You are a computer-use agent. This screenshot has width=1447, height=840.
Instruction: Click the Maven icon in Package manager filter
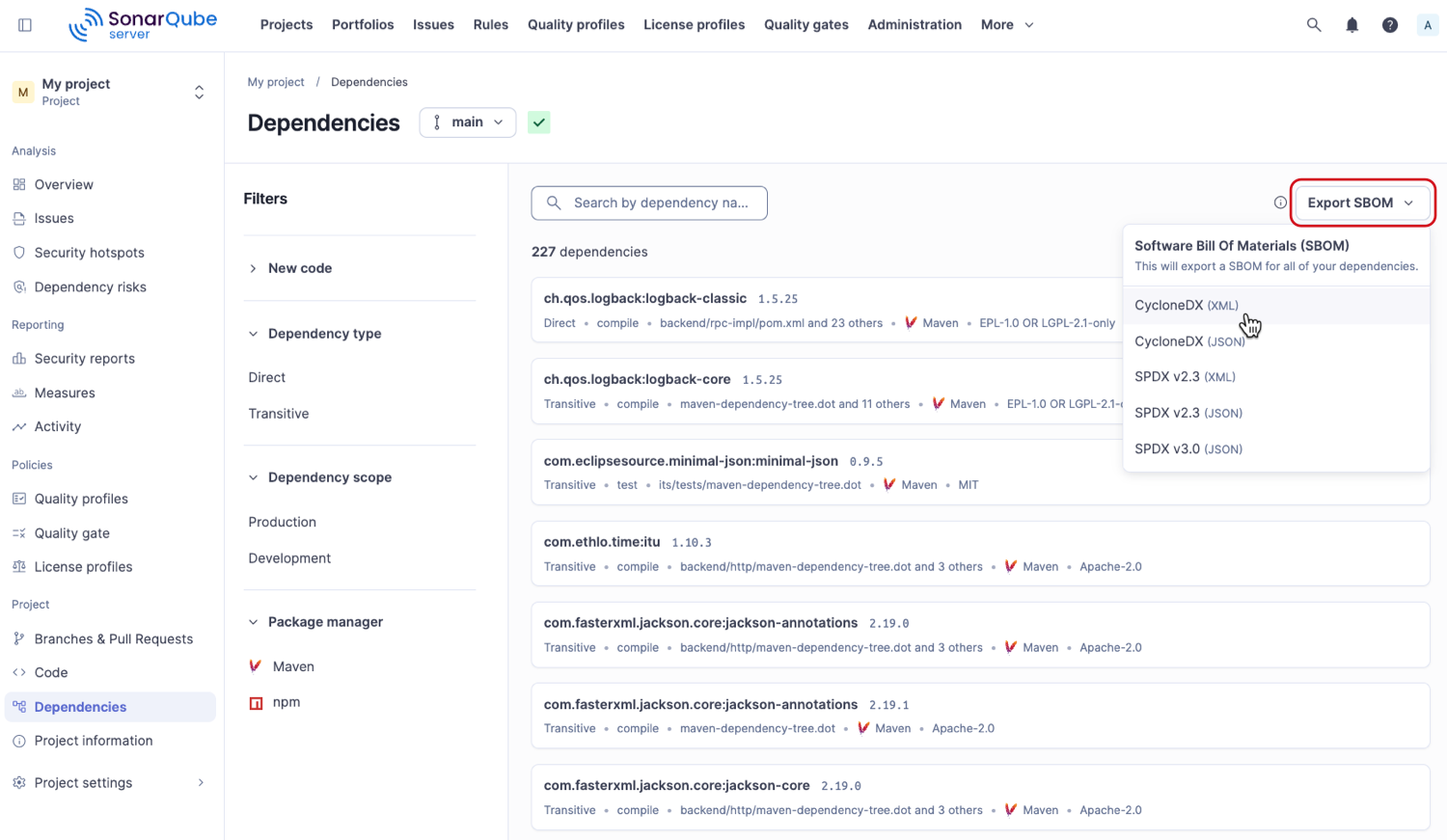pos(256,666)
